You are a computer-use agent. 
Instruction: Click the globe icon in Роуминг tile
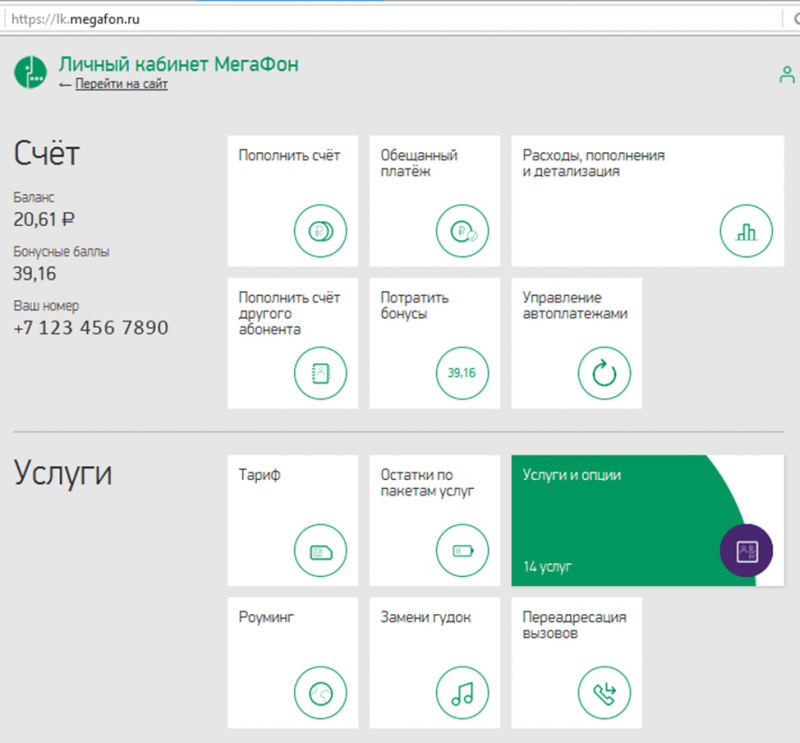pyautogui.click(x=320, y=692)
